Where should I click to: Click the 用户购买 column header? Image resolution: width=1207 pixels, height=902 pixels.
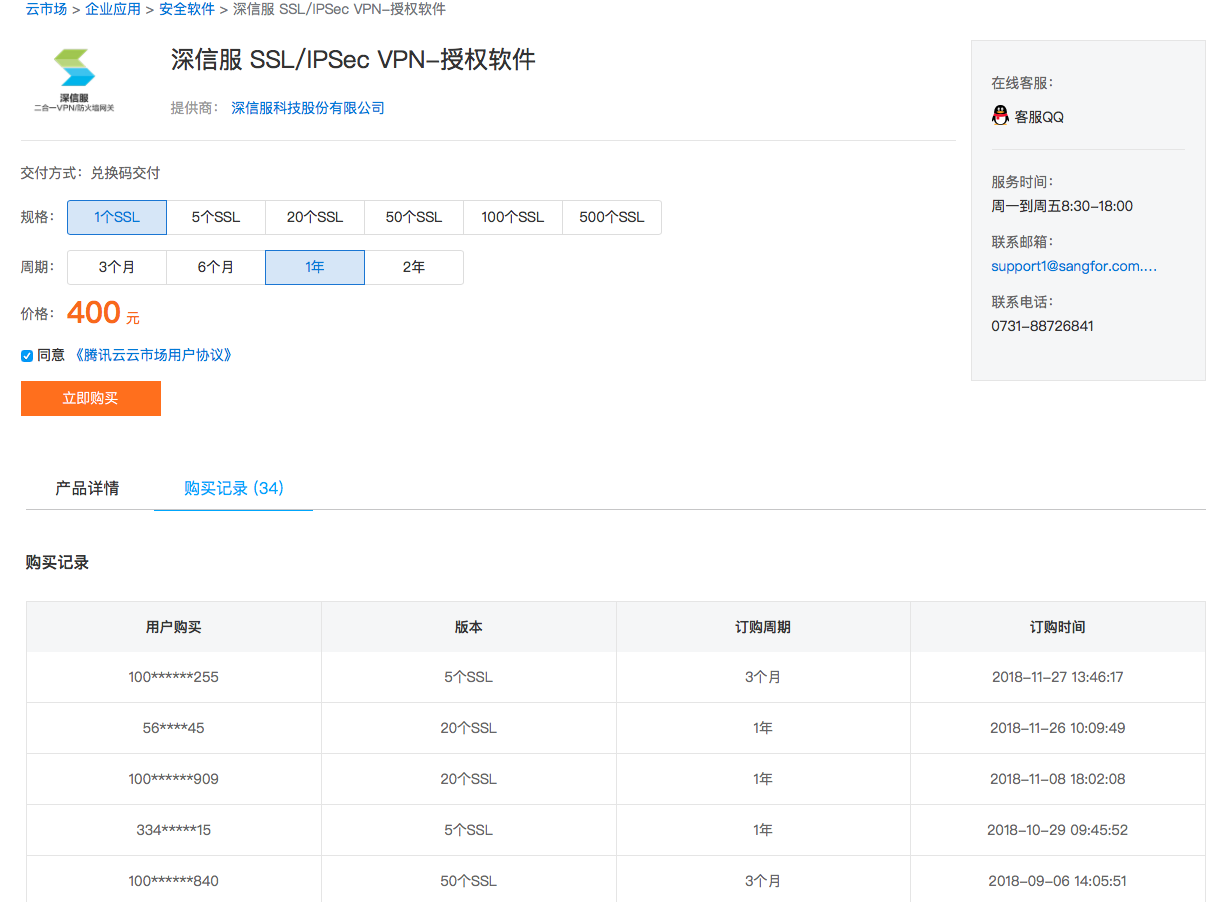(174, 627)
